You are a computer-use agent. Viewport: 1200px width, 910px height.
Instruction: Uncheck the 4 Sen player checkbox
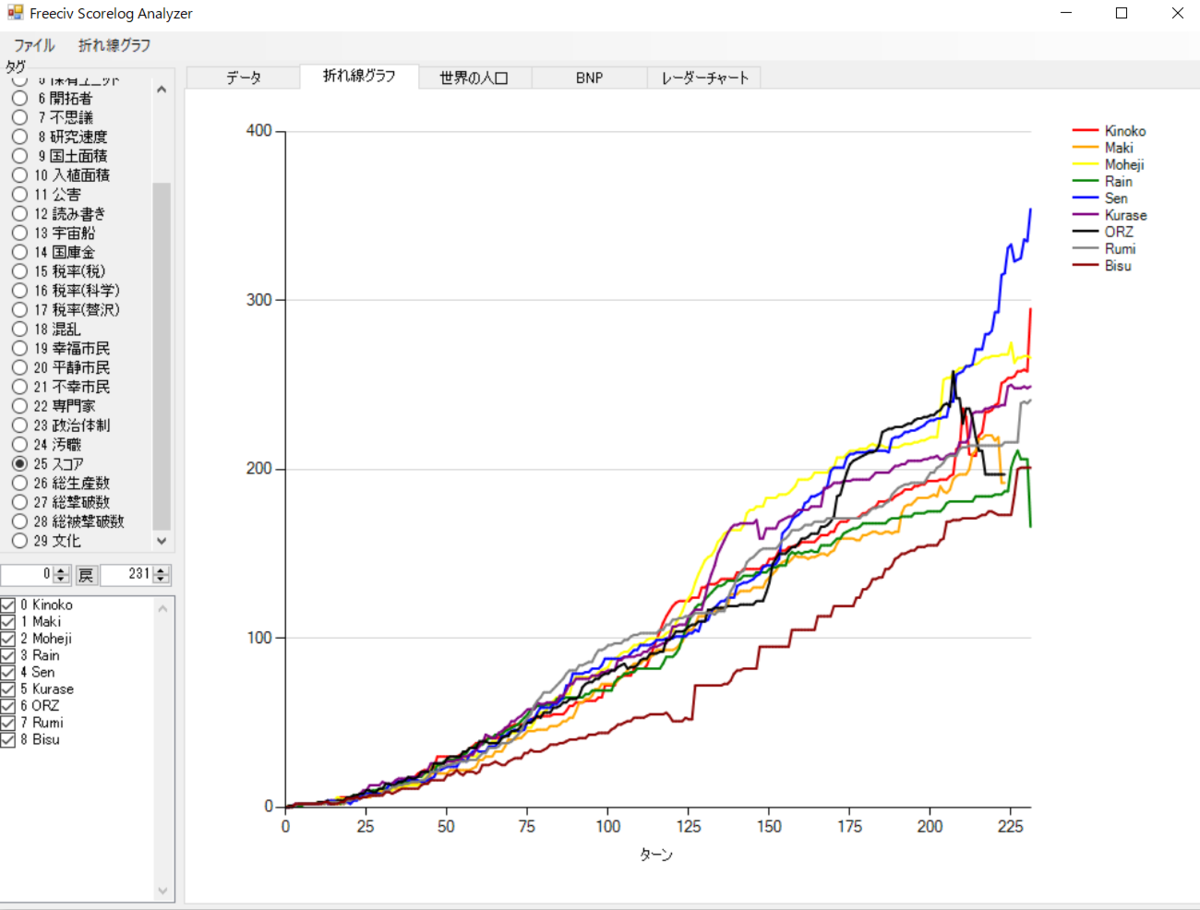(x=8, y=673)
